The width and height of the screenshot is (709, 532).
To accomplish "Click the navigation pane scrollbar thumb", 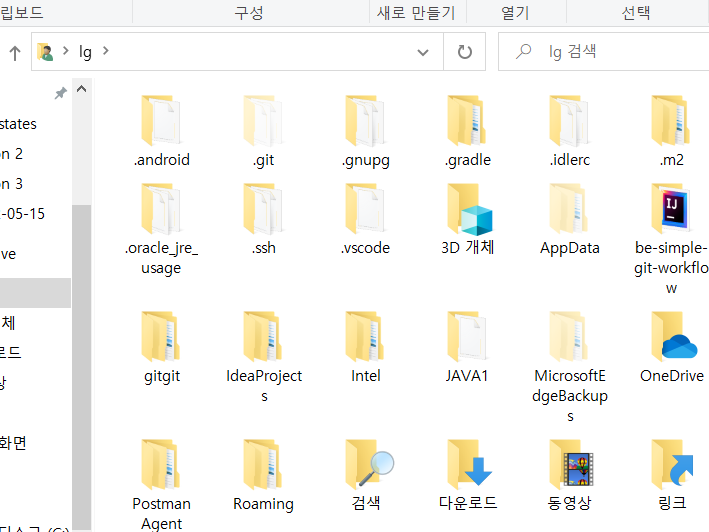I will pos(81,366).
